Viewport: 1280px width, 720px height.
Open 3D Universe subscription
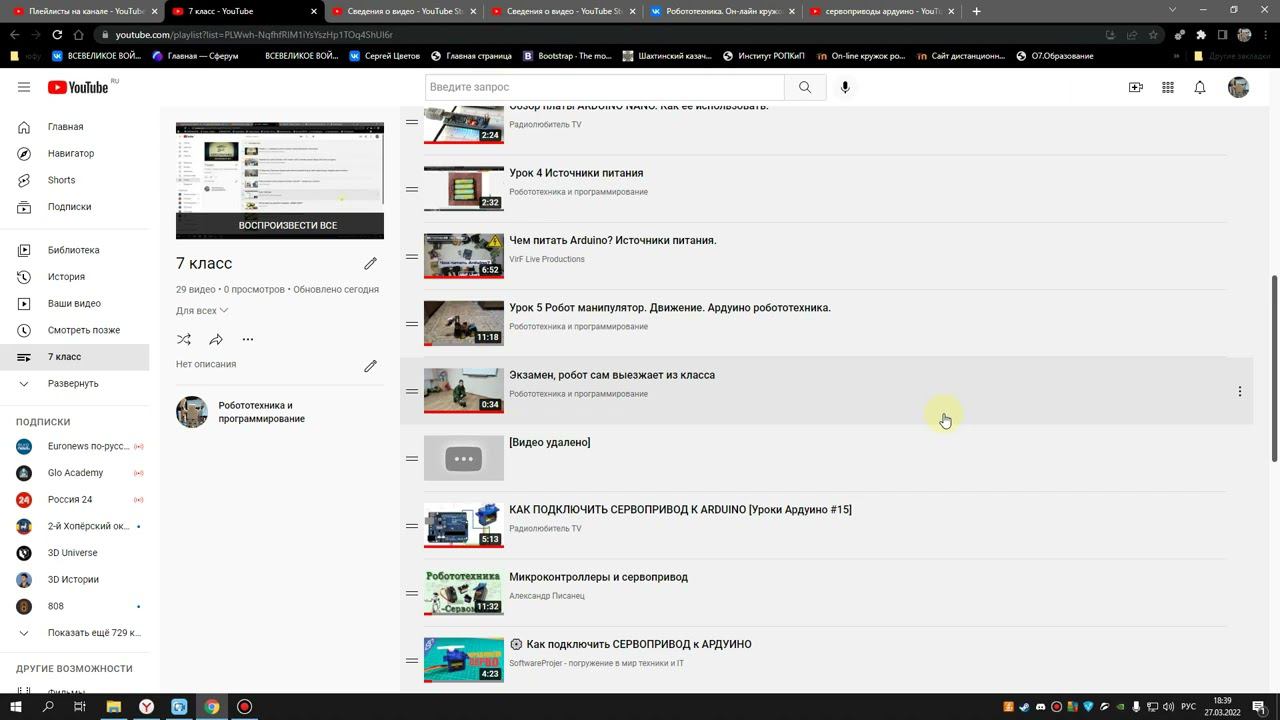click(x=74, y=553)
